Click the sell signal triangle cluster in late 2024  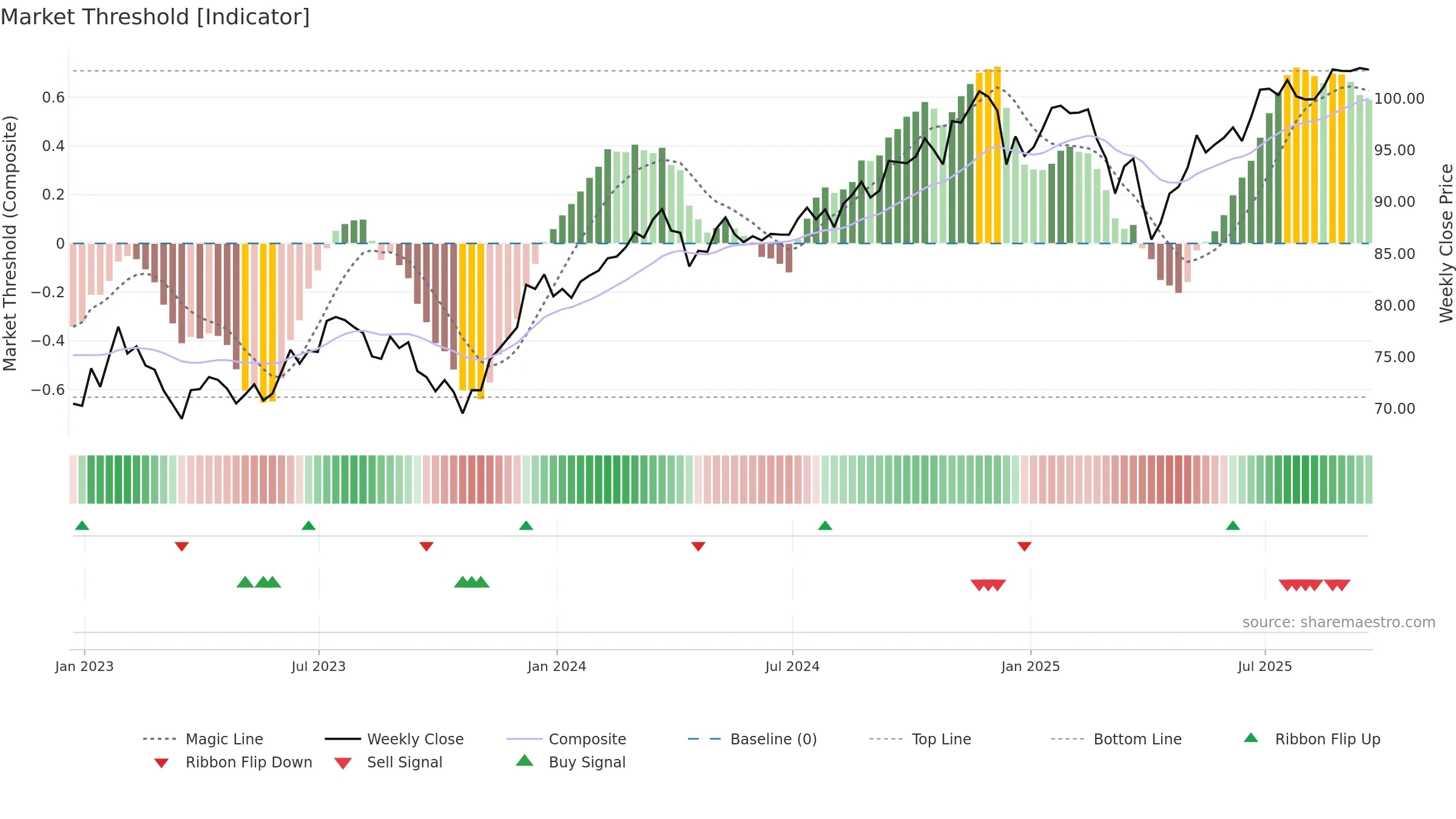[988, 585]
